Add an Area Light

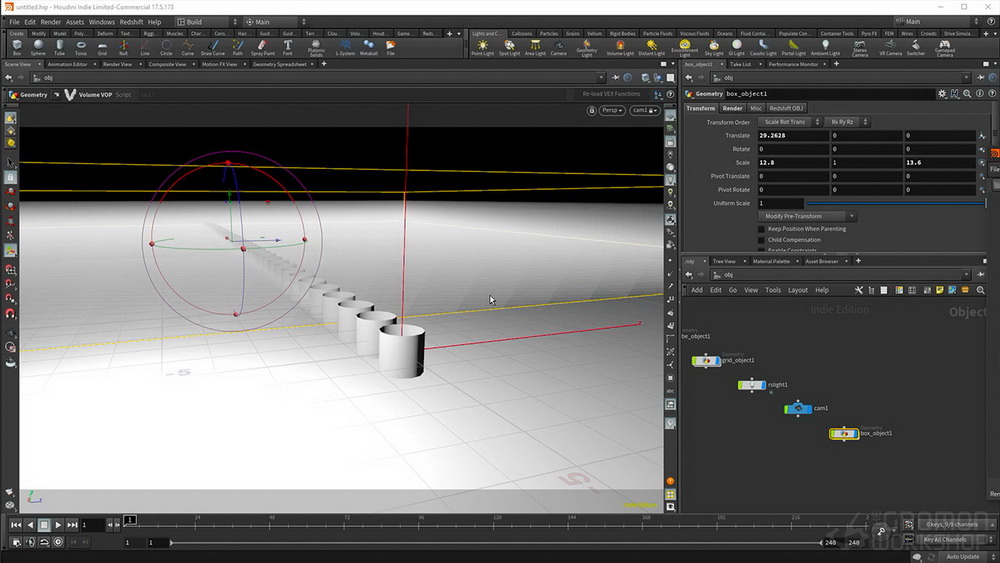tap(535, 48)
